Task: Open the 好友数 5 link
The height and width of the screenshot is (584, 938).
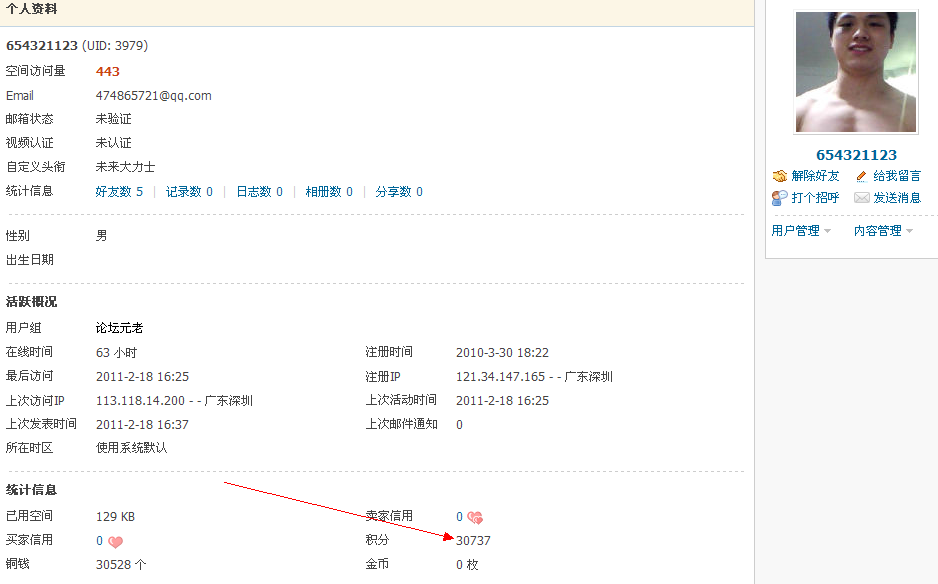Action: click(x=119, y=191)
